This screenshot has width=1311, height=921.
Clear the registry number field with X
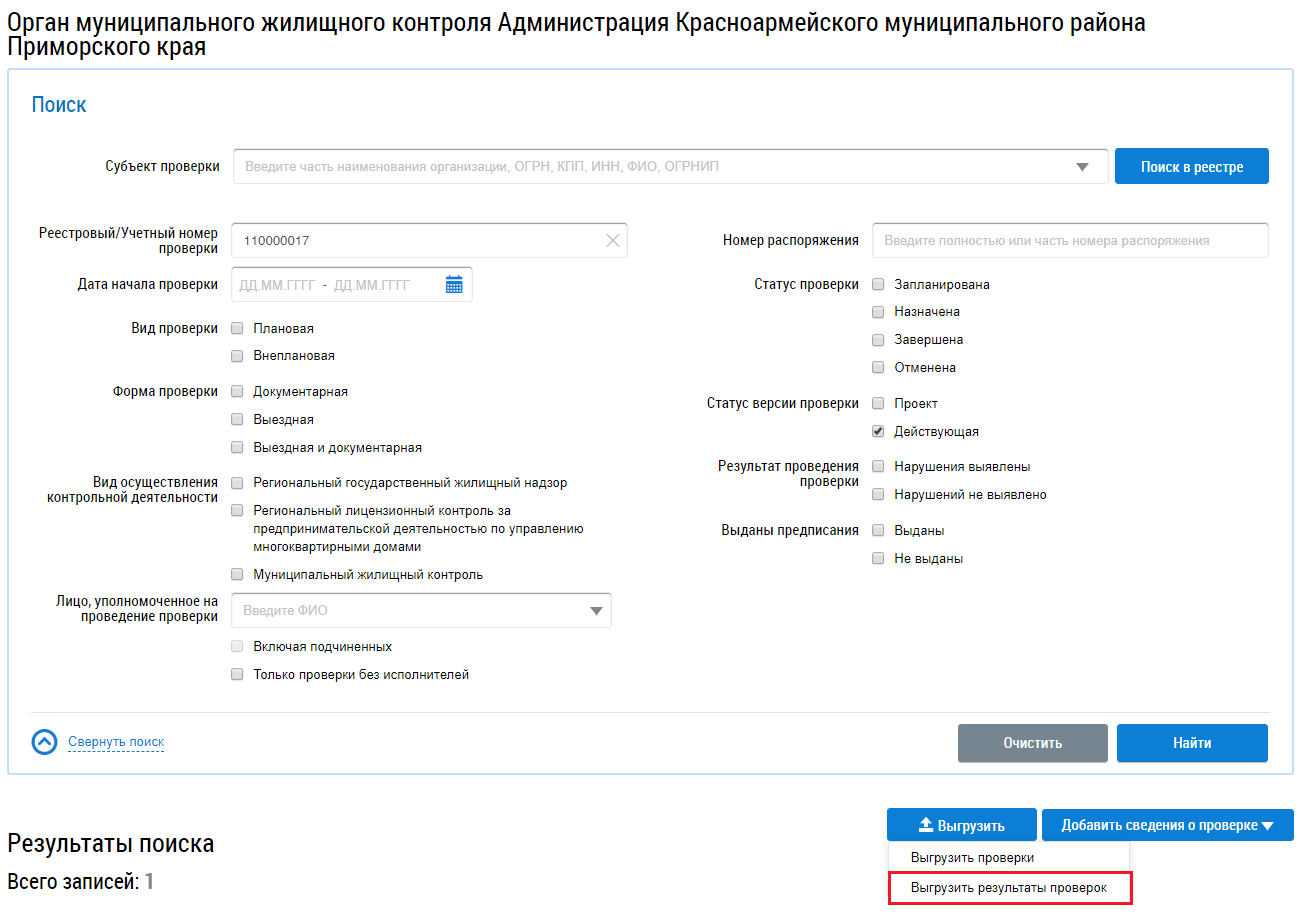click(612, 240)
